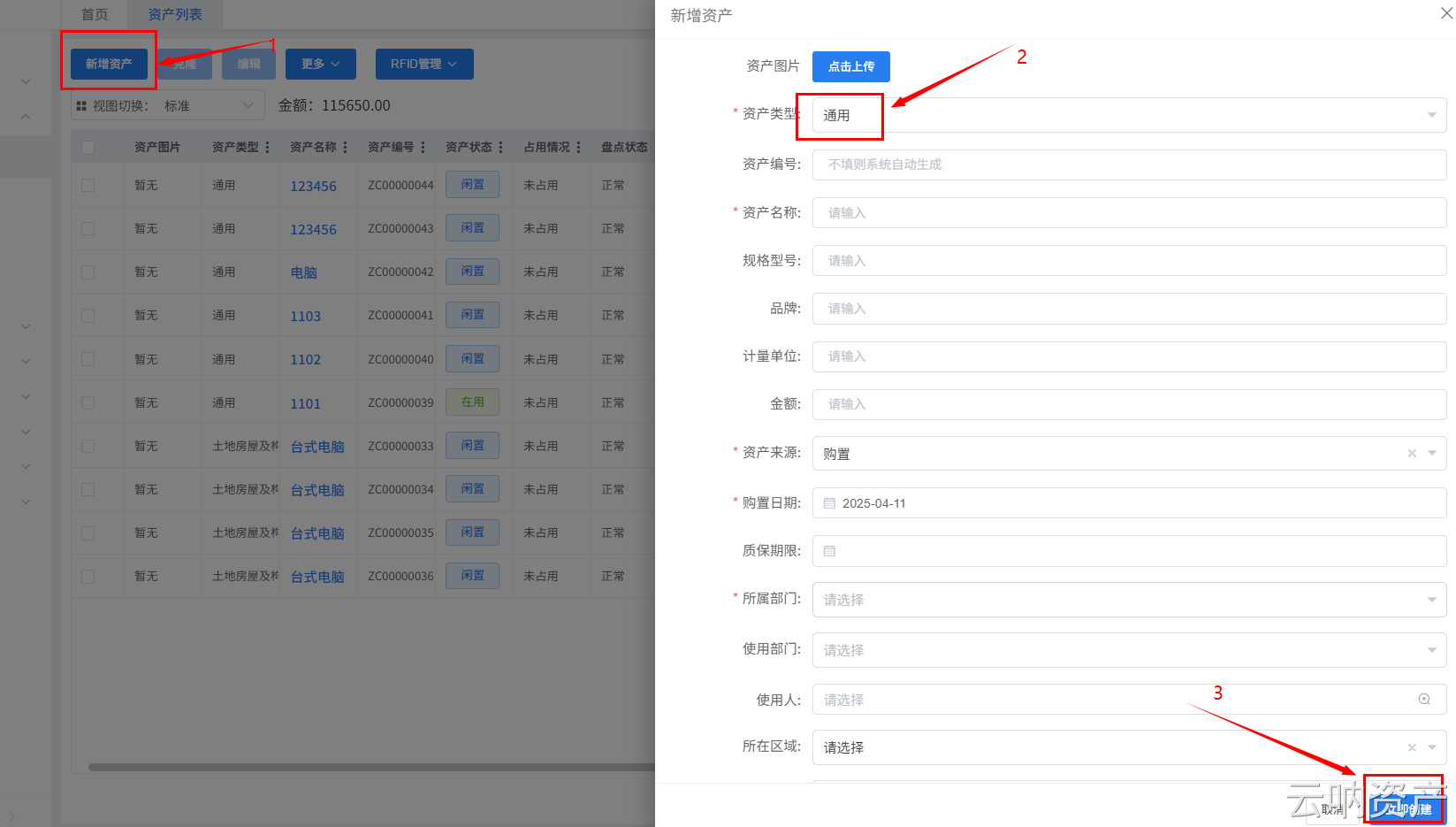This screenshot has height=827, width=1456.
Task: Click the 取消 button
Action: click(1331, 808)
